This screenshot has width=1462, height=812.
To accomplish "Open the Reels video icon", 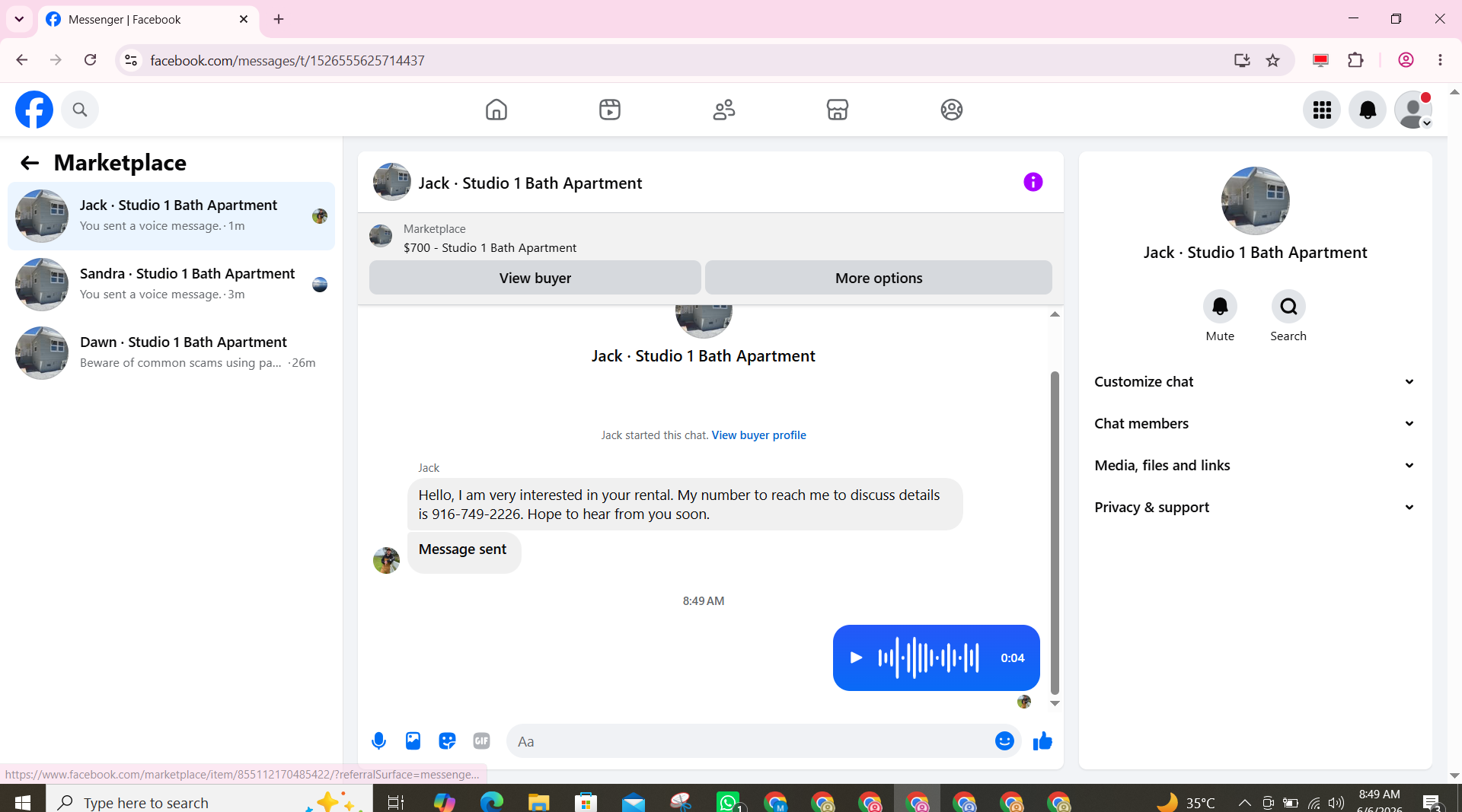I will click(610, 110).
